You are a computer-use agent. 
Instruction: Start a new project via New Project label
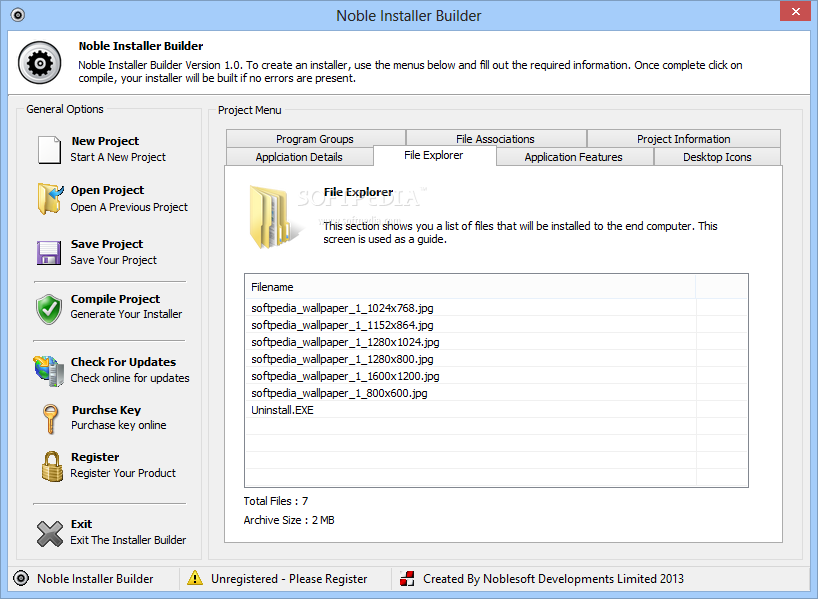click(105, 141)
